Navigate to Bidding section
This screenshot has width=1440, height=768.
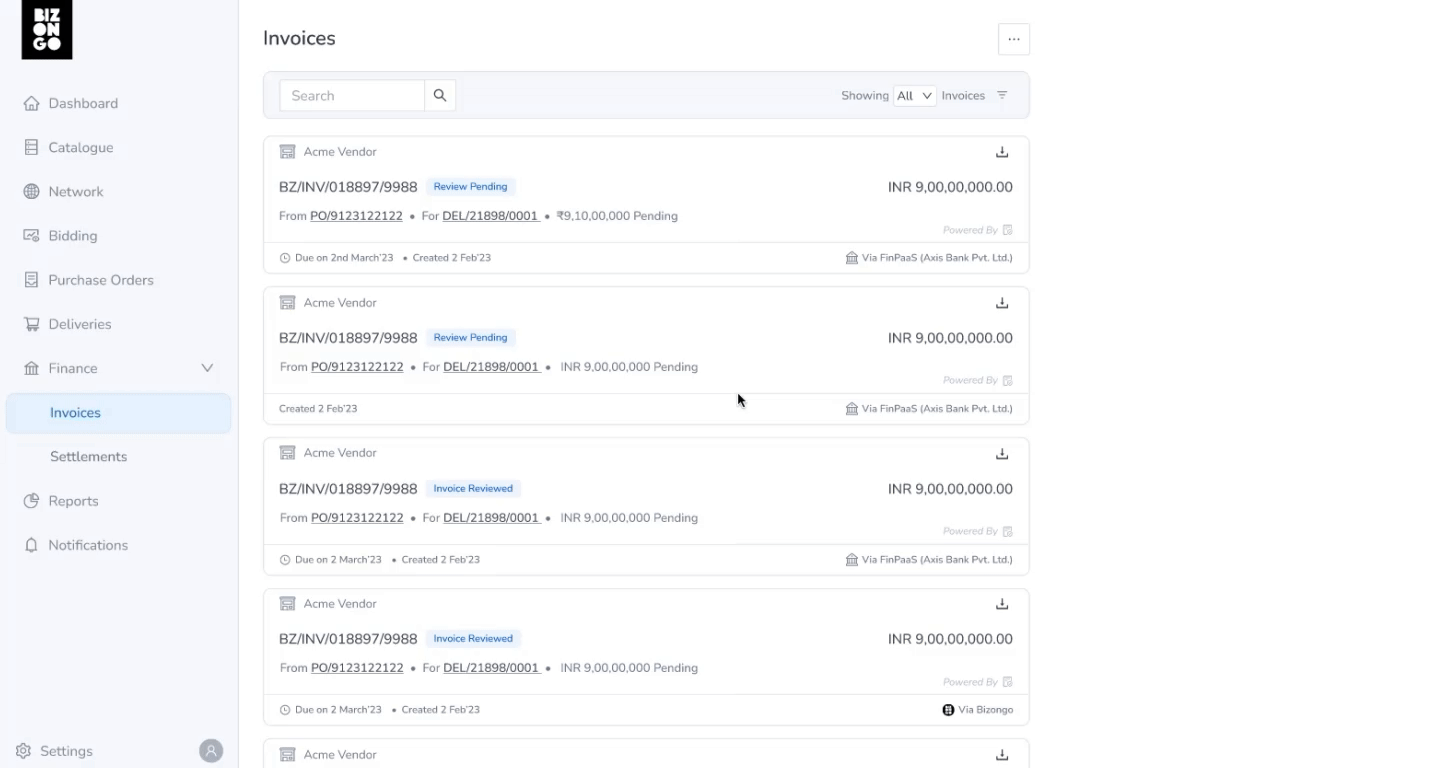(72, 236)
